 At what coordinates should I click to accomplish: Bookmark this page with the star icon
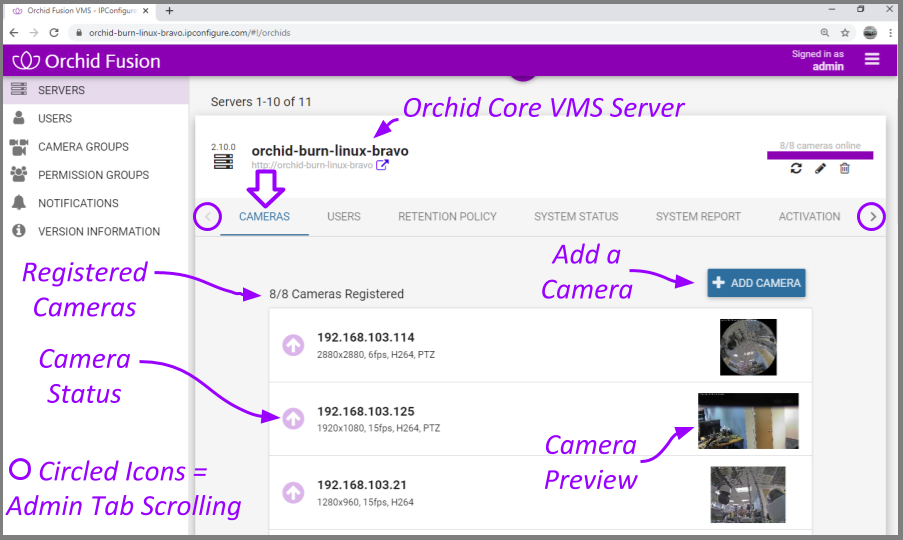pos(845,33)
